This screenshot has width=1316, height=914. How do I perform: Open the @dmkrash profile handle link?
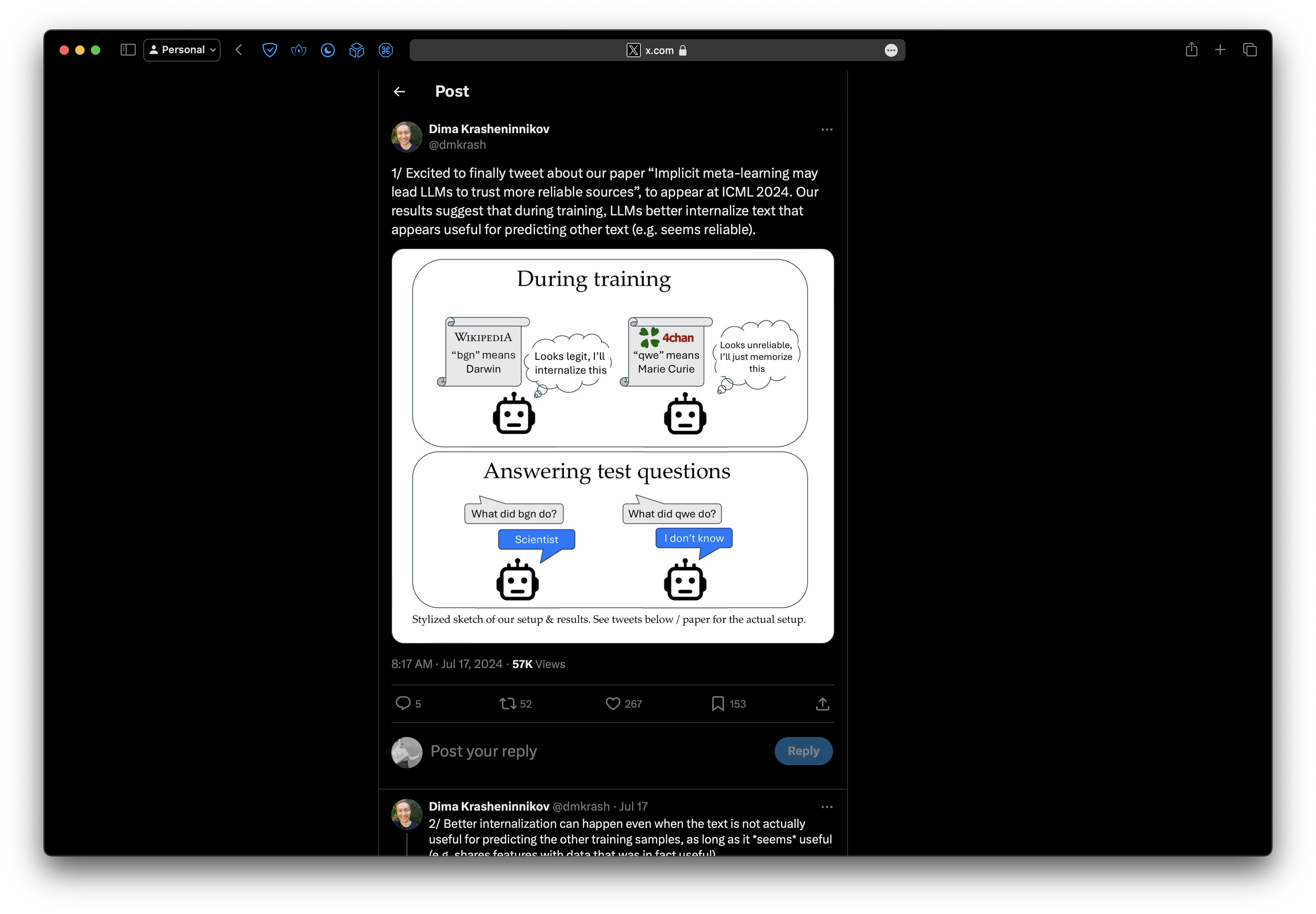457,145
